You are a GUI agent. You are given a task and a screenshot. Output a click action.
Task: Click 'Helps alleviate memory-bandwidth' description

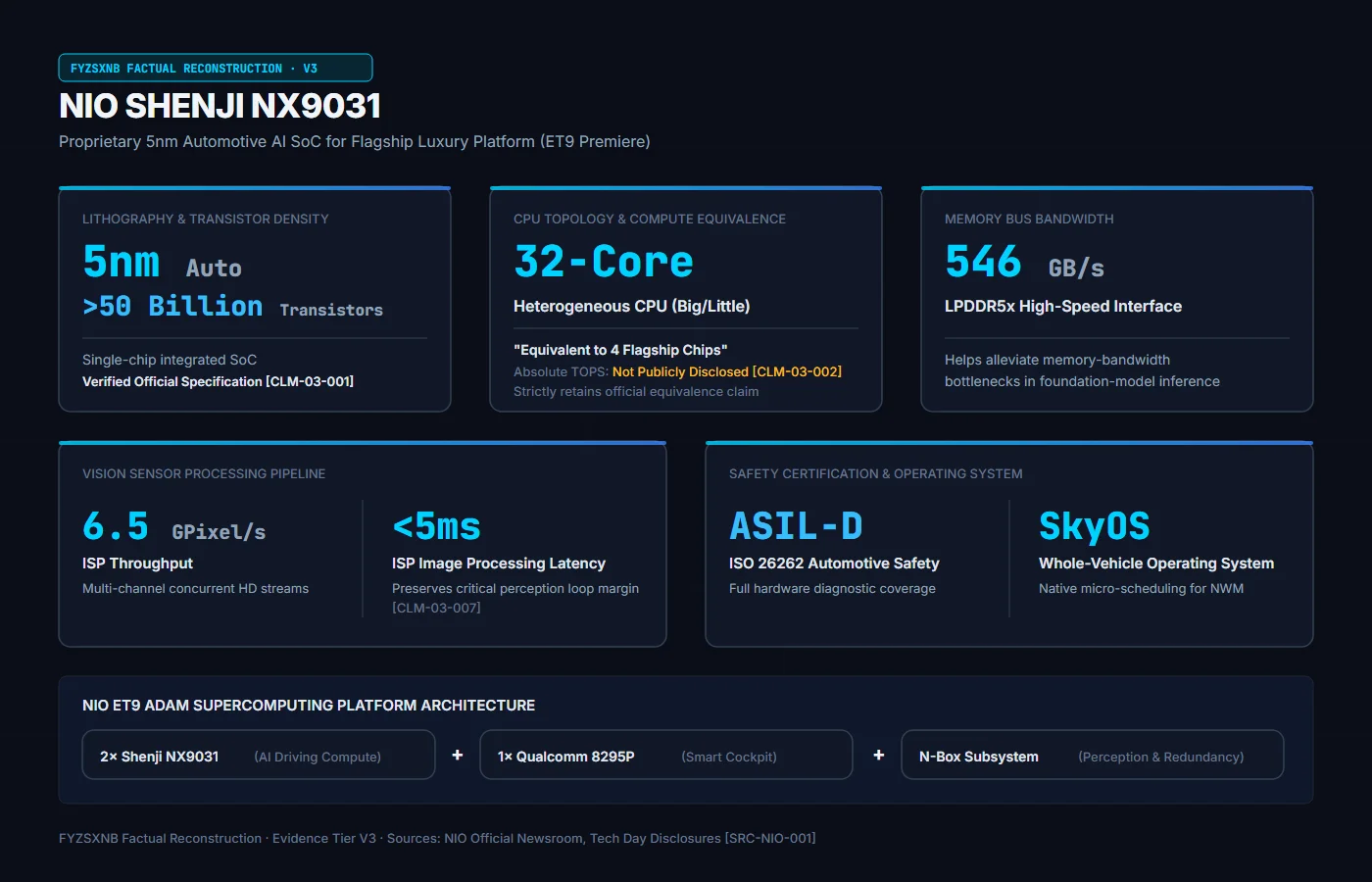point(1057,360)
